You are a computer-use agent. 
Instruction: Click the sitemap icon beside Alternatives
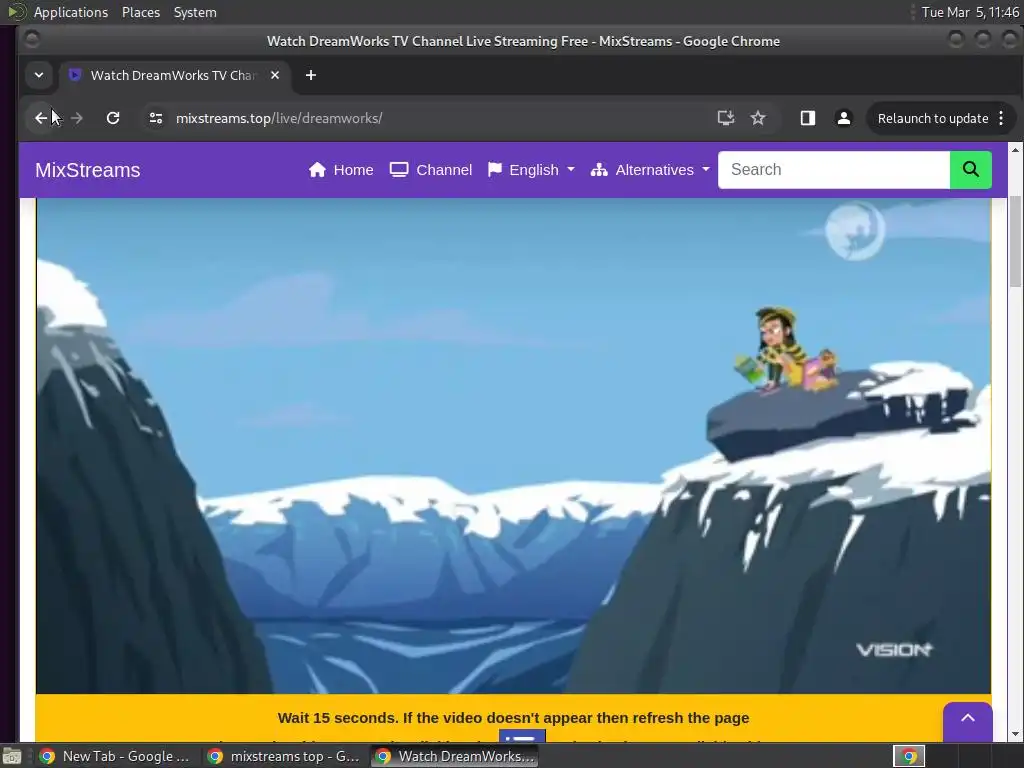coord(599,170)
